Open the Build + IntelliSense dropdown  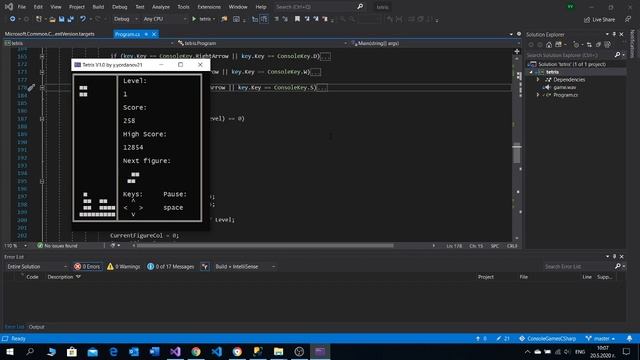pyautogui.click(x=244, y=267)
